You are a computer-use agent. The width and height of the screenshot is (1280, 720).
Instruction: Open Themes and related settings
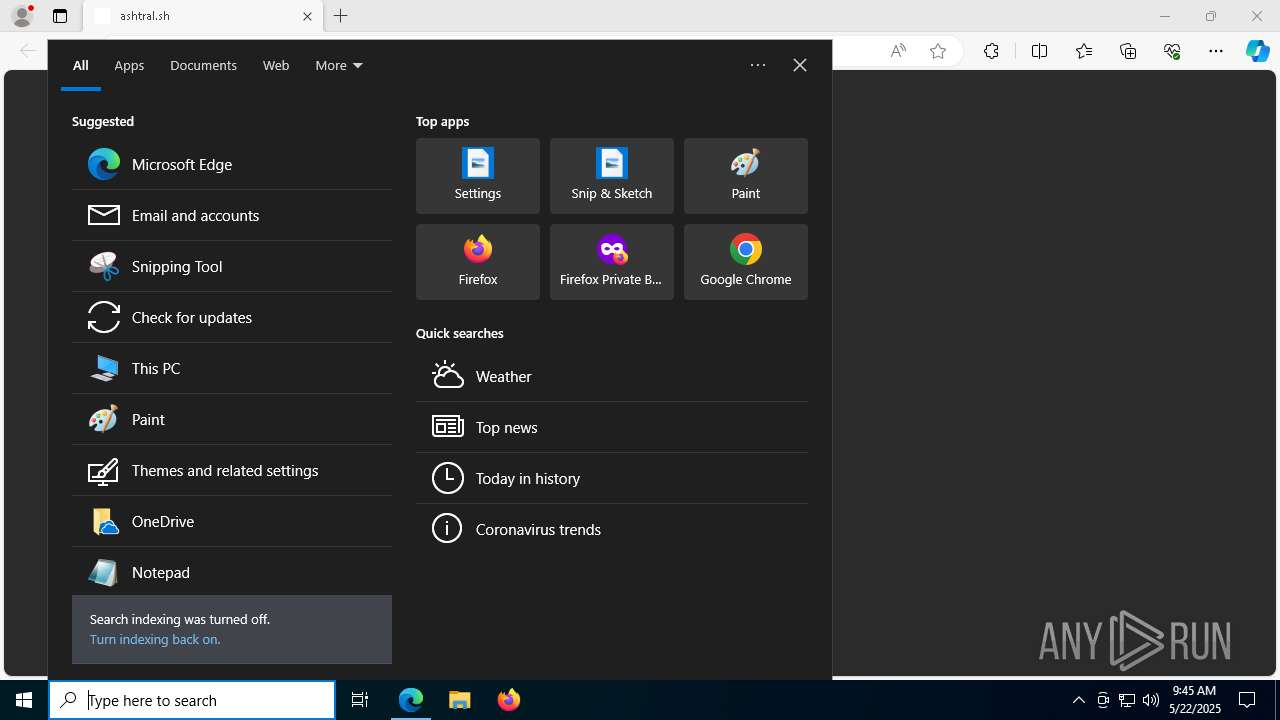coord(232,470)
